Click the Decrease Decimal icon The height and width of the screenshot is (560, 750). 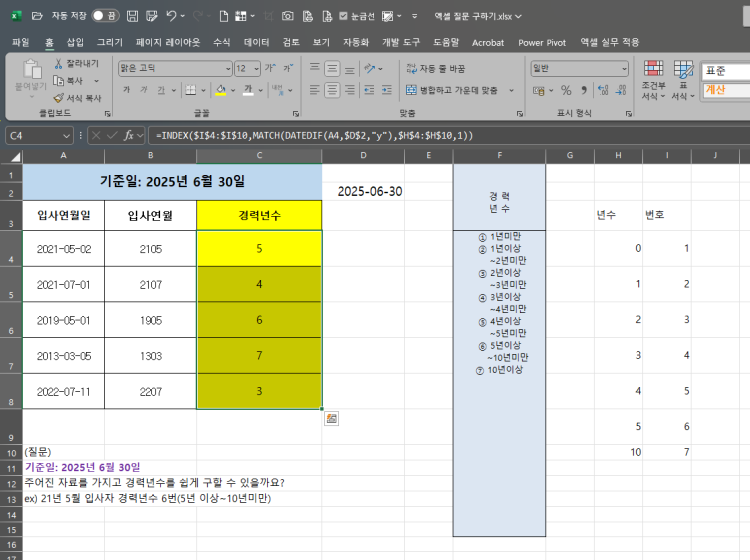(621, 90)
